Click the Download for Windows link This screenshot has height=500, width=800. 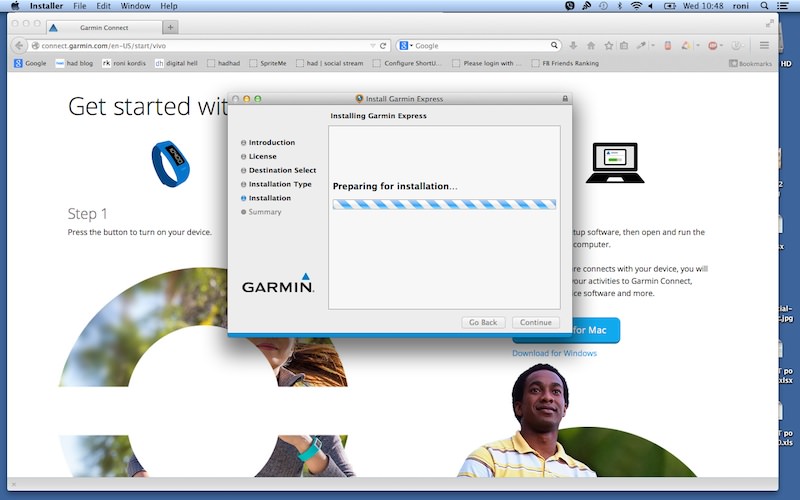coord(554,353)
